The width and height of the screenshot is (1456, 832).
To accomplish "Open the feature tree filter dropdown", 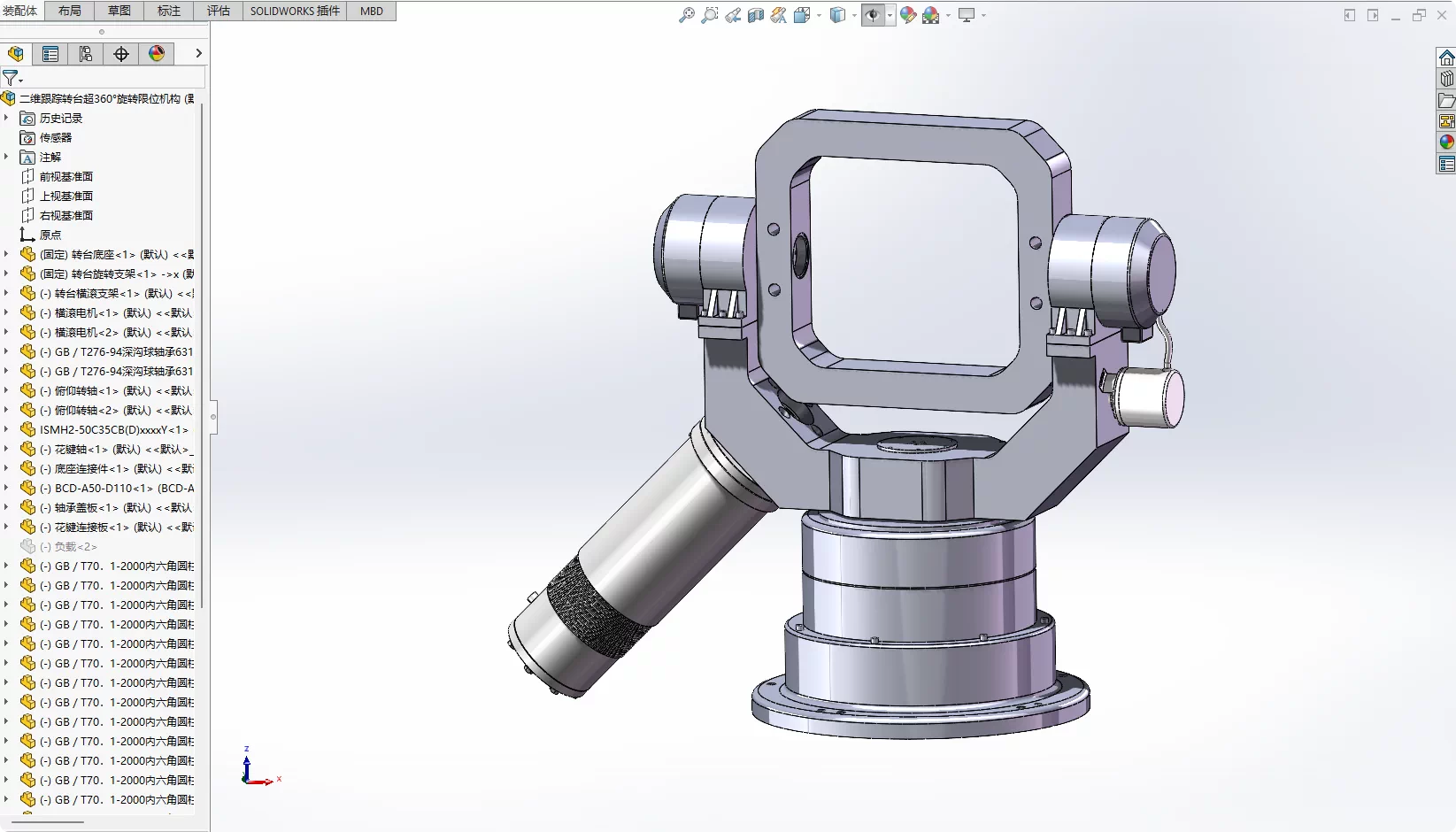I will [12, 78].
